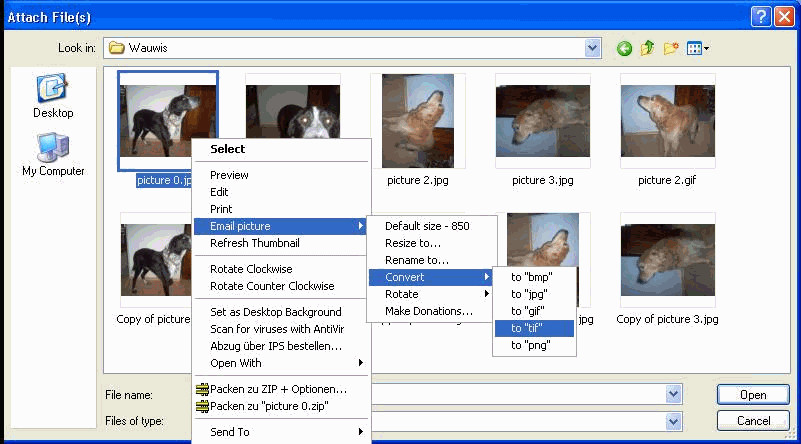Click WinZip icon beside Packen zu ZIP + Optionen
Screen dimensions: 801x444
coord(202,389)
